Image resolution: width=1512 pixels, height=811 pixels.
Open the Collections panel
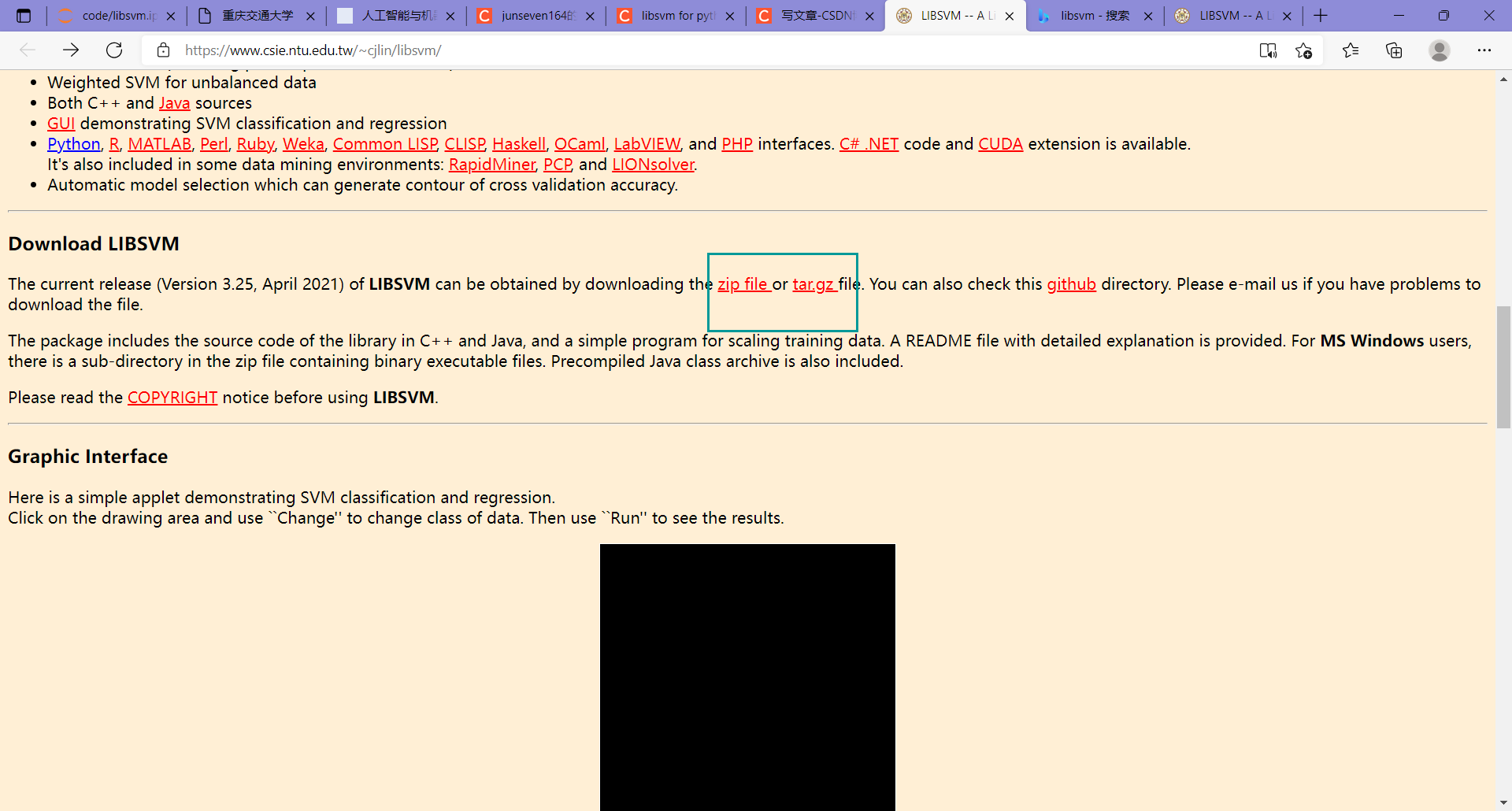click(x=1394, y=50)
